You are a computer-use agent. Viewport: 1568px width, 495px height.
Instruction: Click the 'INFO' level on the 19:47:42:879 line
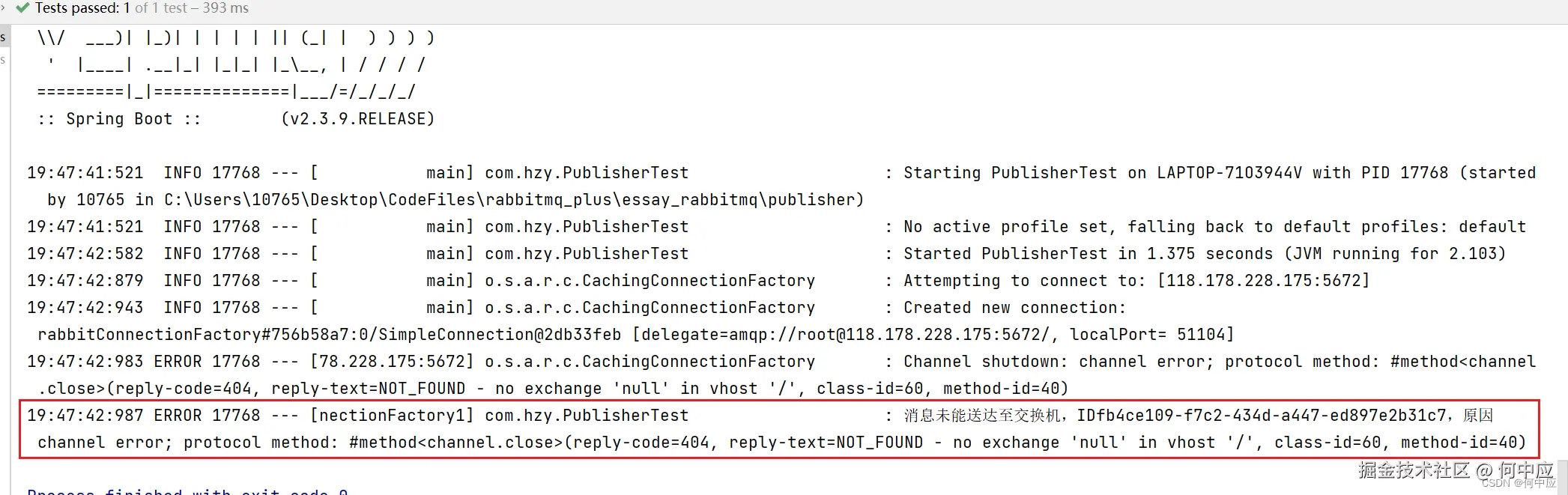pyautogui.click(x=183, y=281)
